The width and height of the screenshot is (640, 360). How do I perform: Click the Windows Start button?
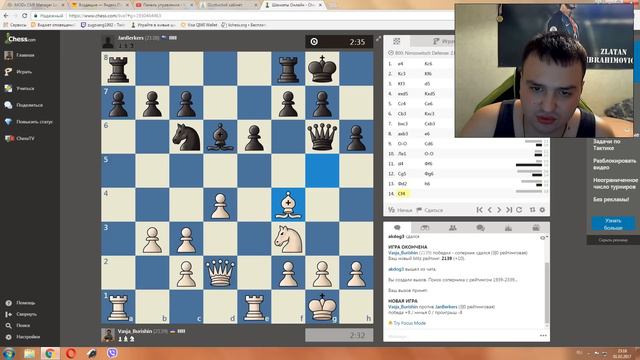[9, 353]
